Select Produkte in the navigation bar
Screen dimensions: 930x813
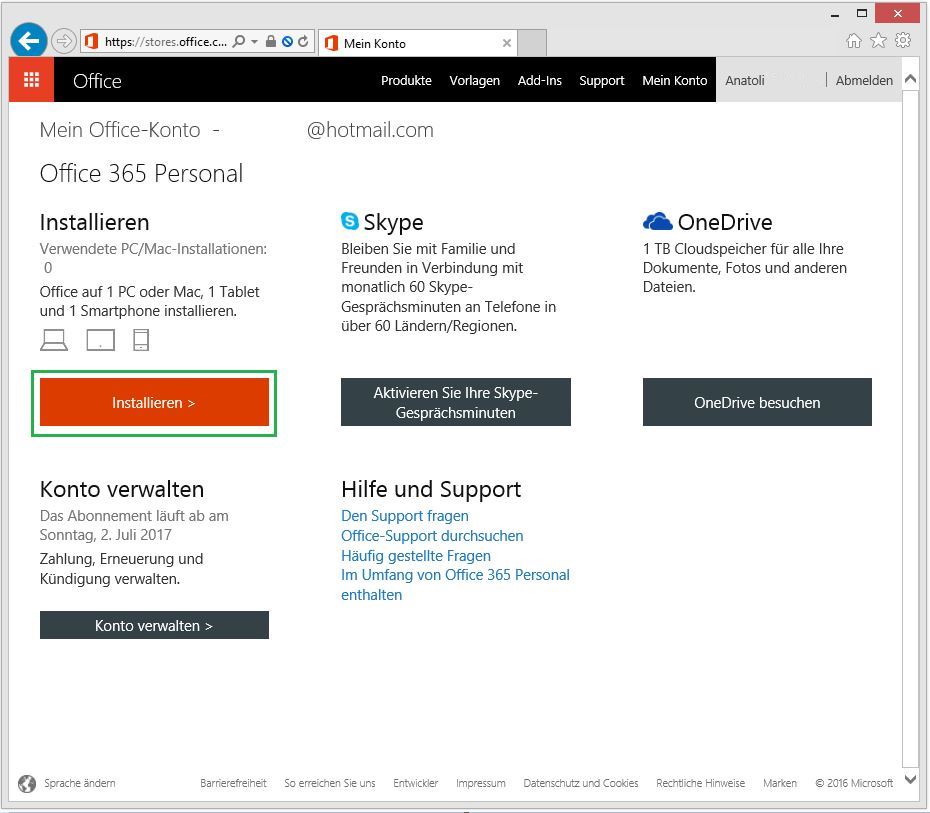click(406, 80)
